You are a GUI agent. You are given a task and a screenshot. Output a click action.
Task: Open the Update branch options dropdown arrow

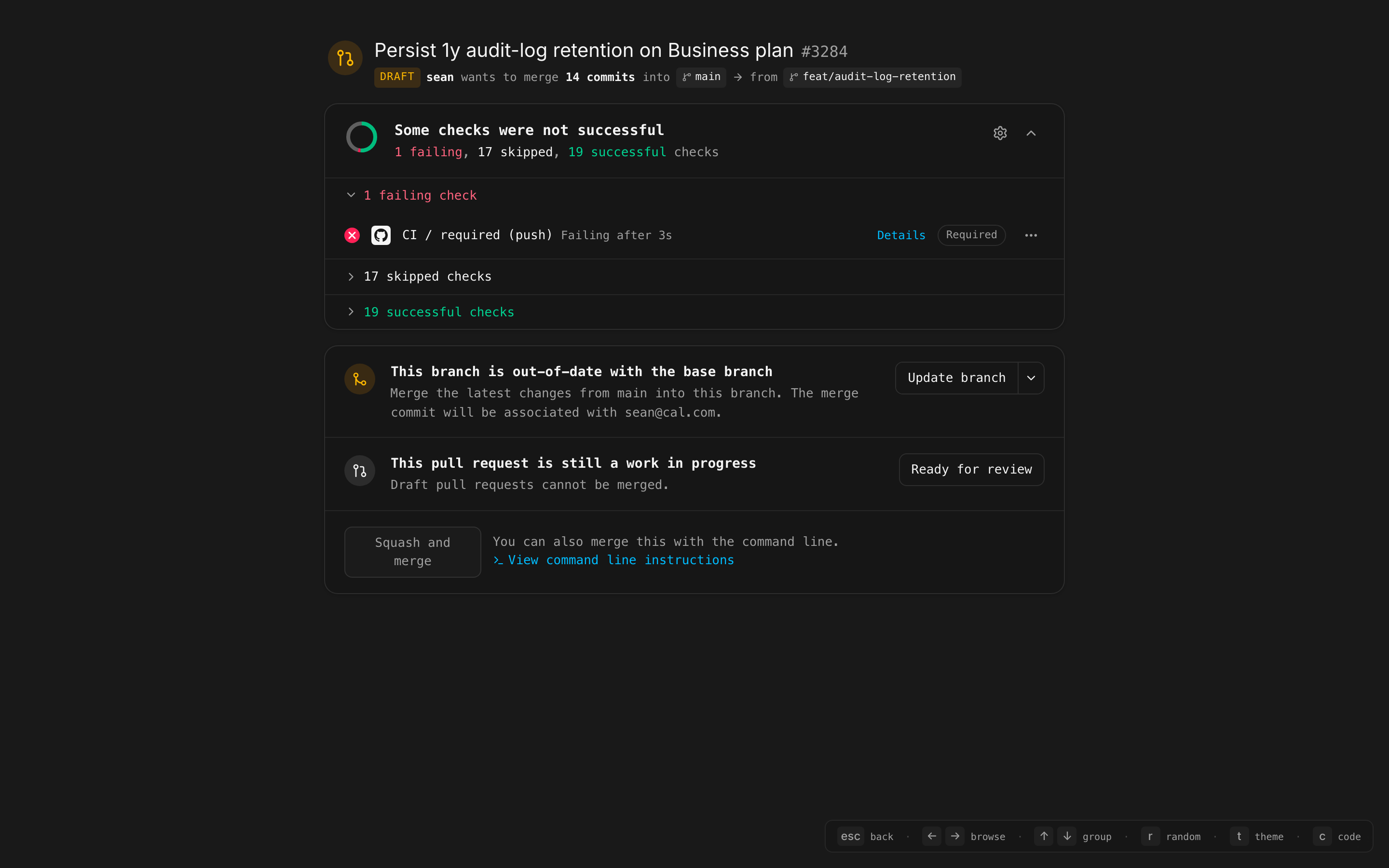click(1031, 378)
